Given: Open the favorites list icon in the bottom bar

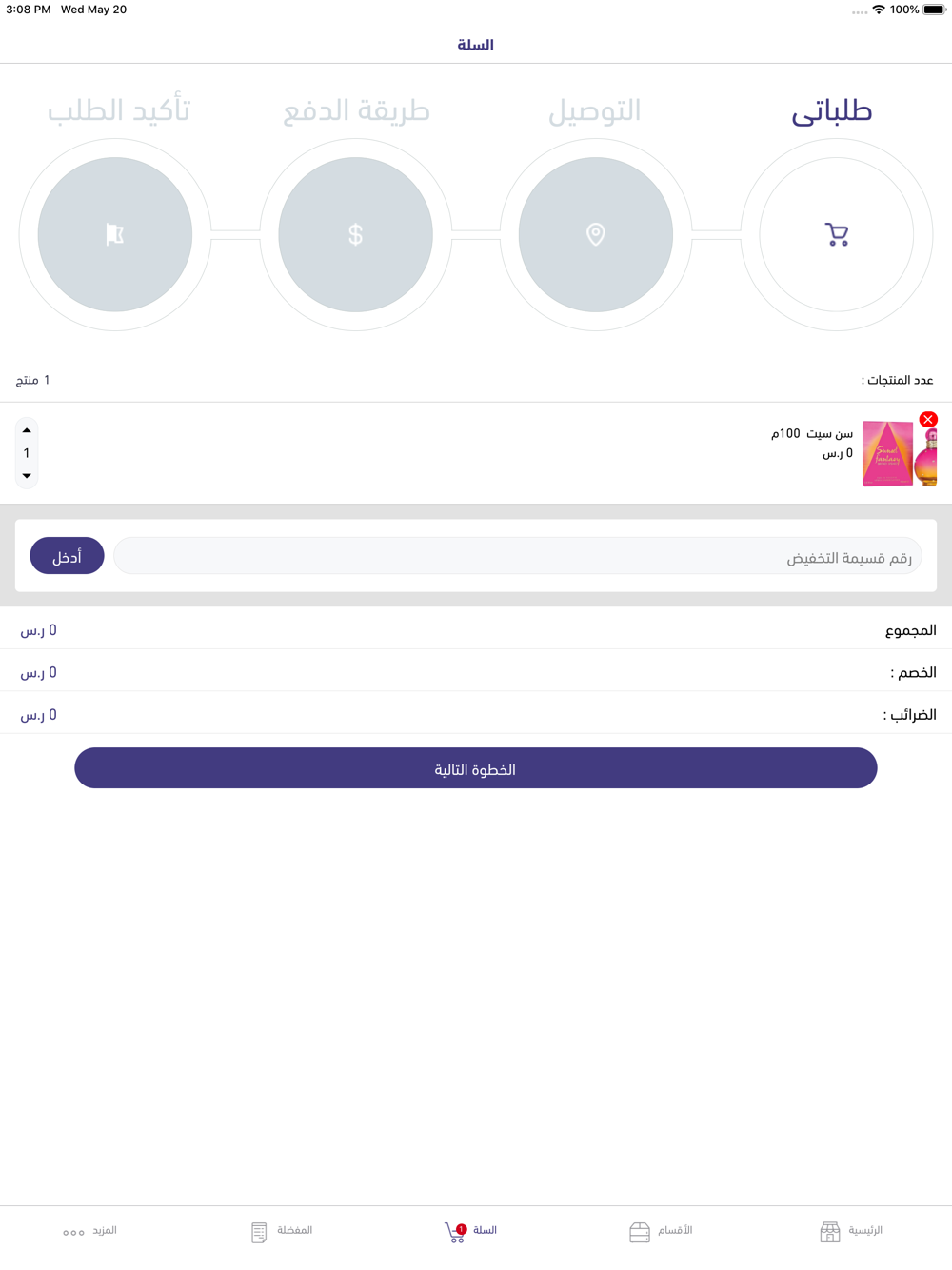Looking at the screenshot, I should (x=259, y=1232).
